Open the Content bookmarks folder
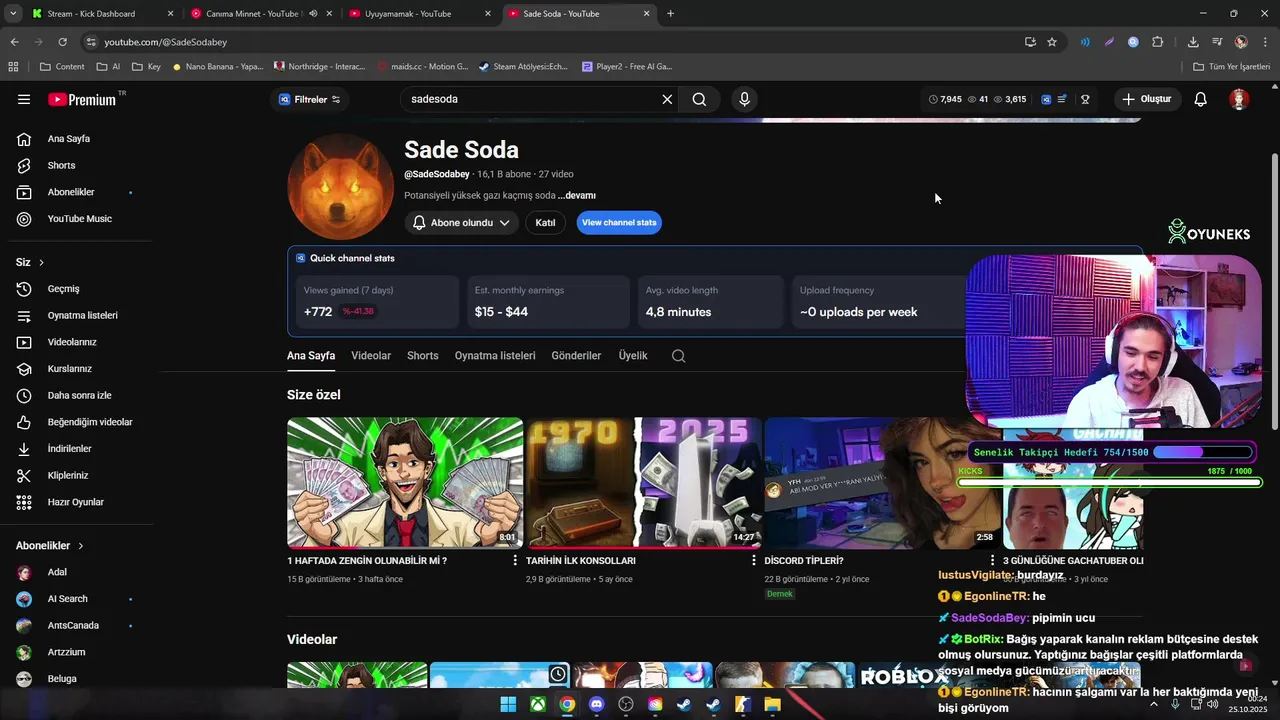This screenshot has height=720, width=1280. [x=62, y=67]
